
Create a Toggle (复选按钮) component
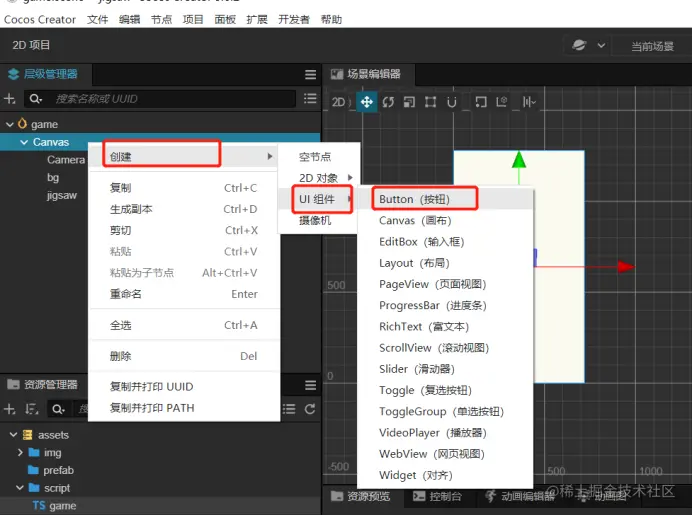click(445, 390)
